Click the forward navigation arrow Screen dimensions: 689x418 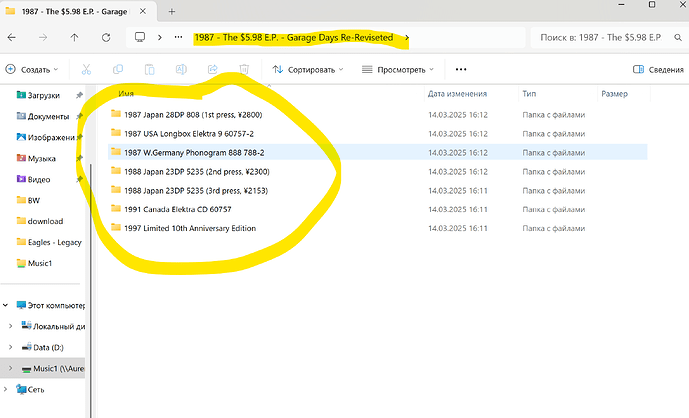point(43,38)
